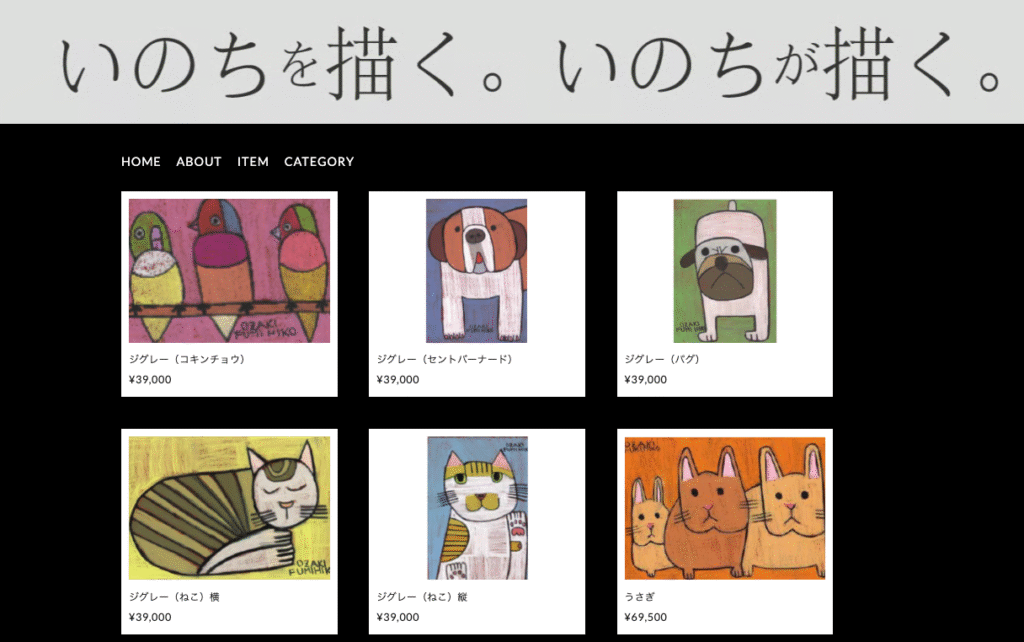Open the CATEGORY menu
Image resolution: width=1024 pixels, height=642 pixels.
(x=319, y=161)
